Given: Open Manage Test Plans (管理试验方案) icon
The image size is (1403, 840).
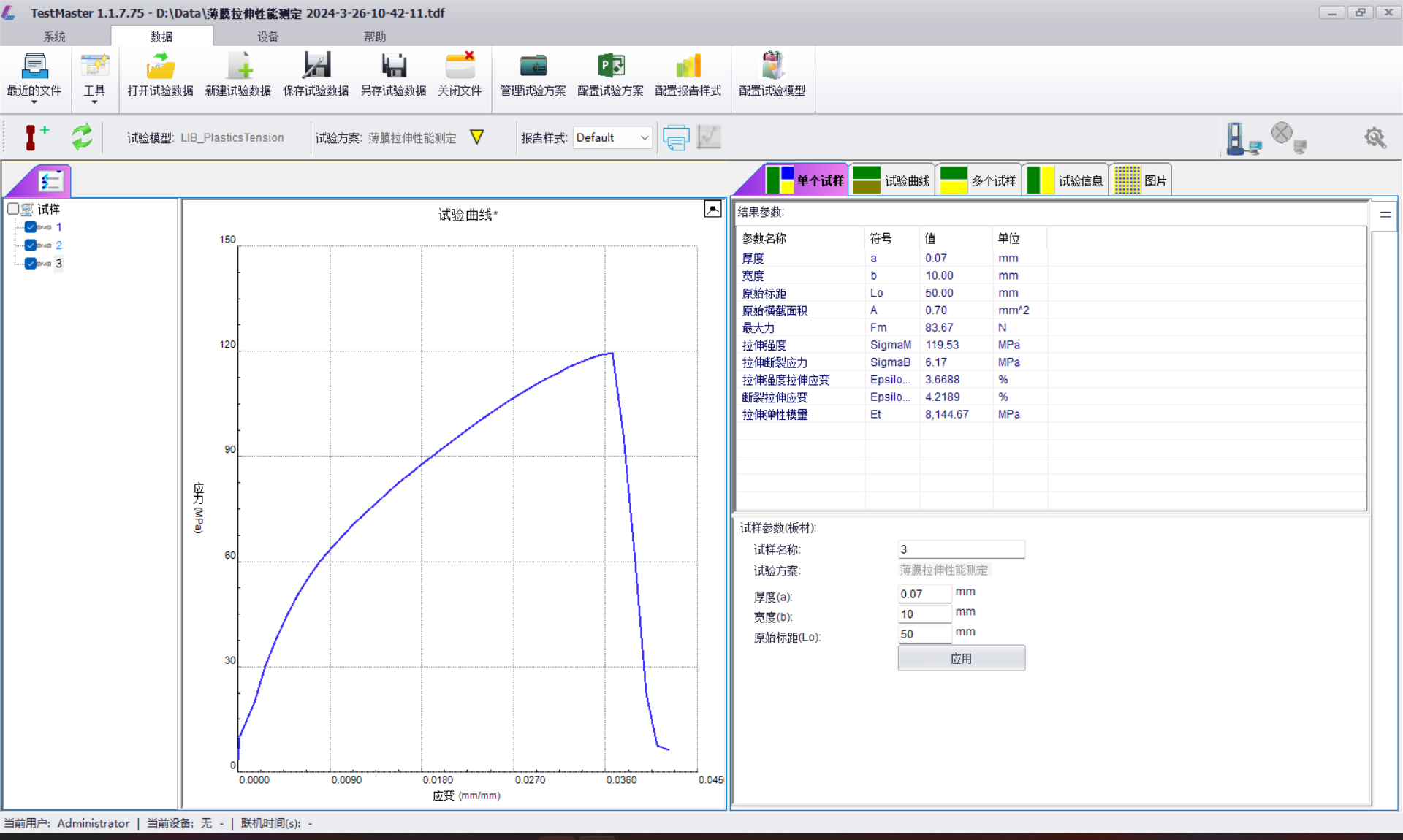Looking at the screenshot, I should [533, 66].
